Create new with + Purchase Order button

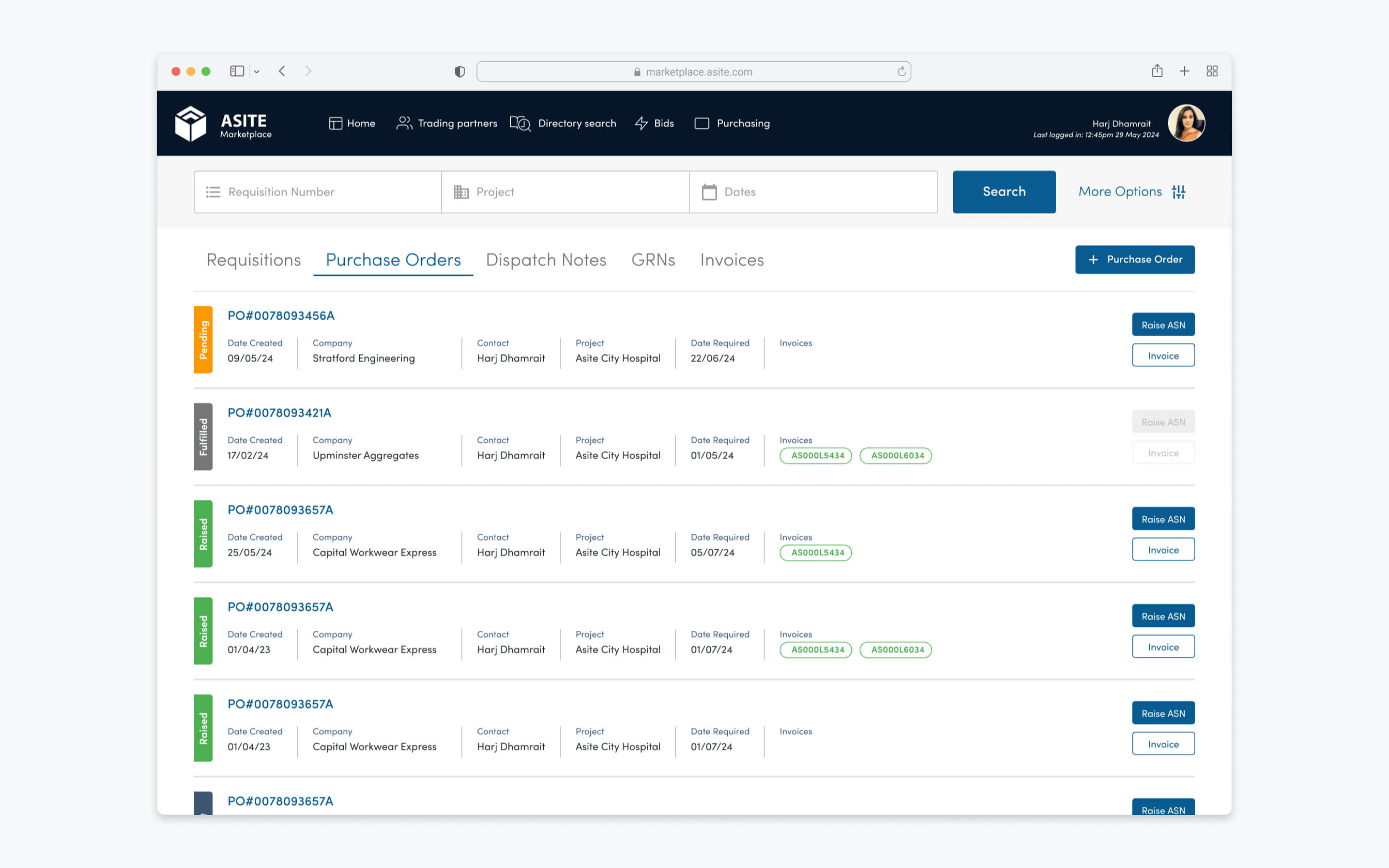pyautogui.click(x=1135, y=259)
